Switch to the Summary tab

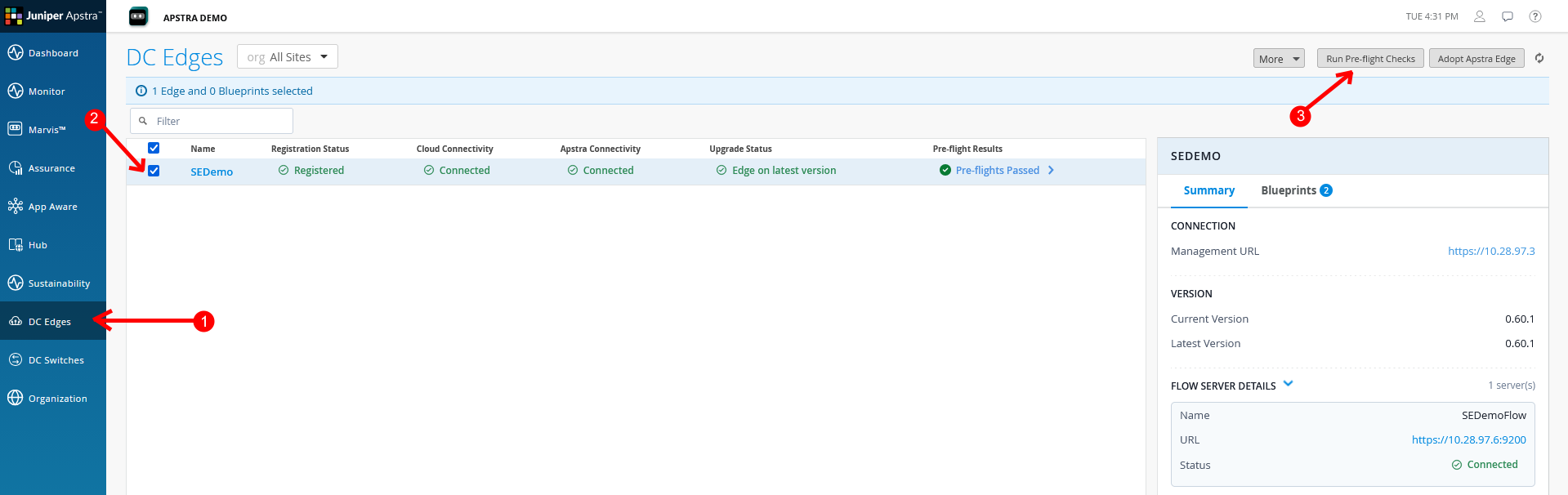(x=1208, y=190)
